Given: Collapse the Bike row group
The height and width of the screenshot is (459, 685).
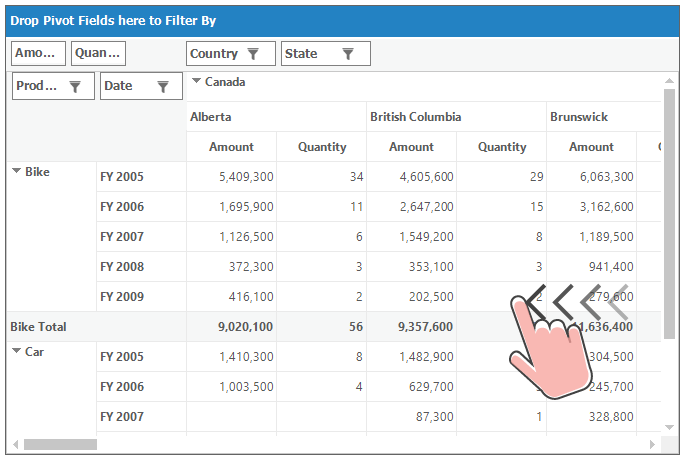Looking at the screenshot, I should (16, 171).
